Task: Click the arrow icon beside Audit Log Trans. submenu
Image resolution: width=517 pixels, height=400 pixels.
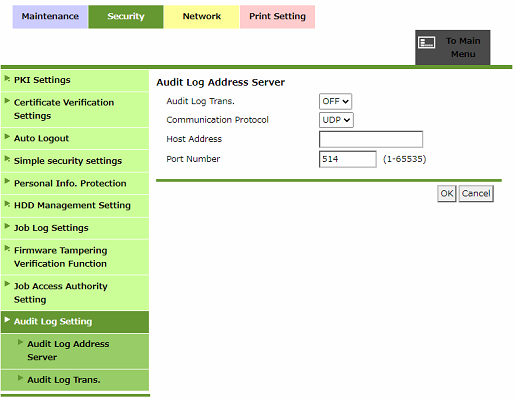Action: pos(20,378)
